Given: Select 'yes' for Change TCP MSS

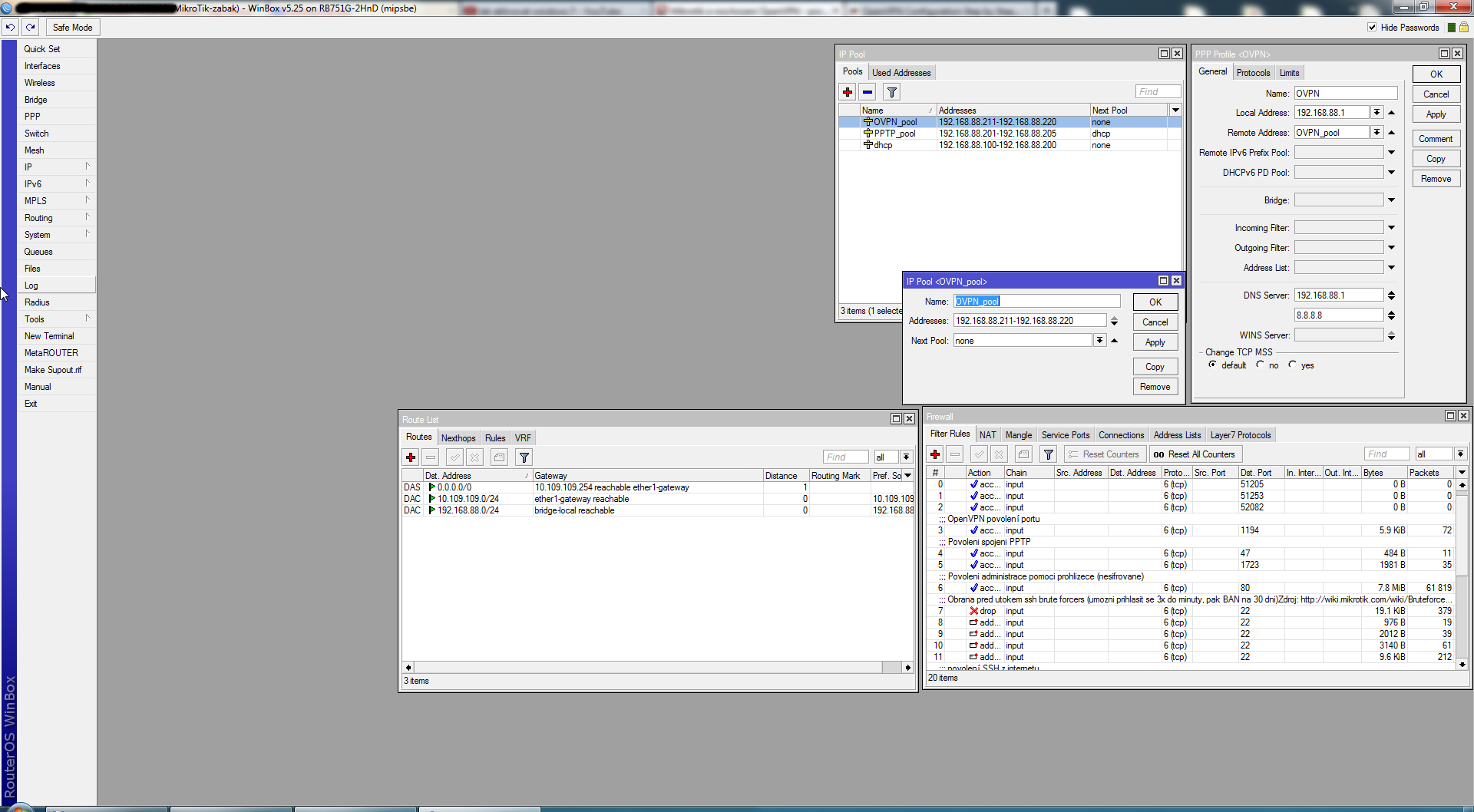Looking at the screenshot, I should tap(1293, 365).
